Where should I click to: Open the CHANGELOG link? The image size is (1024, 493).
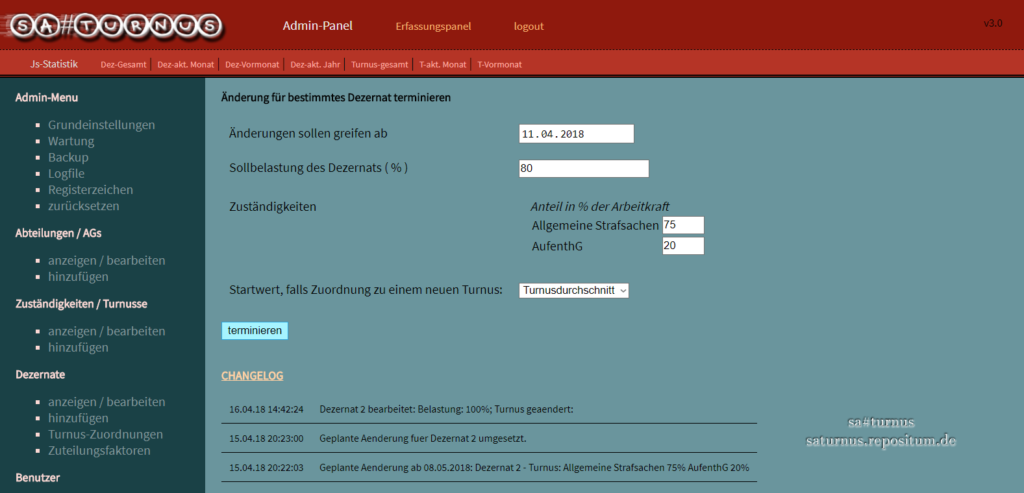[x=252, y=376]
